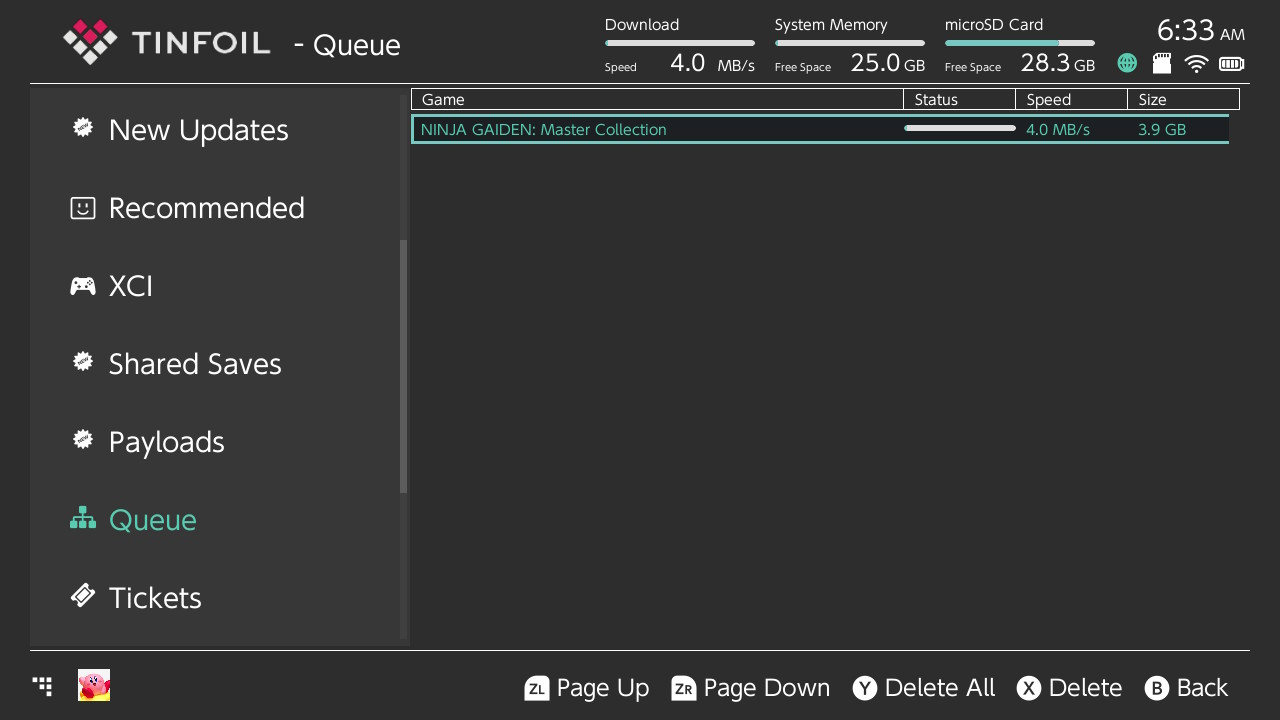Click the B button glyph
The width and height of the screenshot is (1280, 720).
point(1157,688)
